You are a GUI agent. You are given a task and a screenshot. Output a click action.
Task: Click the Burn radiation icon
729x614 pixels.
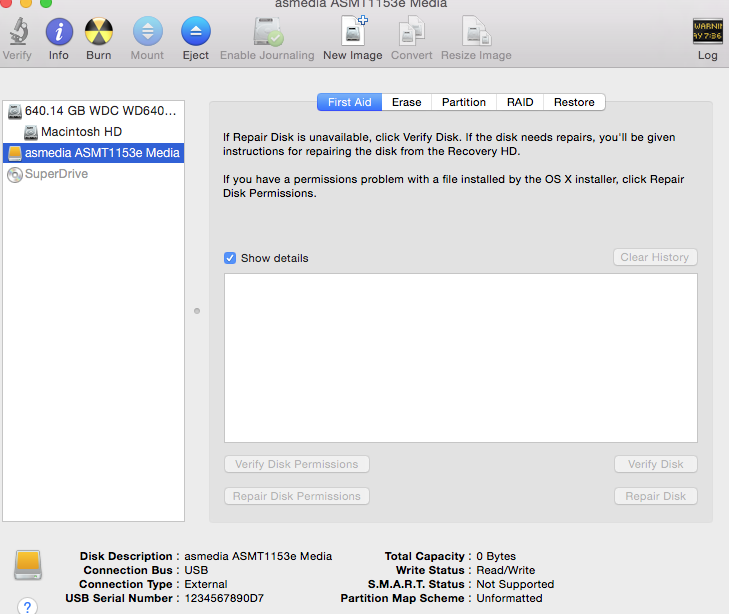[x=99, y=32]
